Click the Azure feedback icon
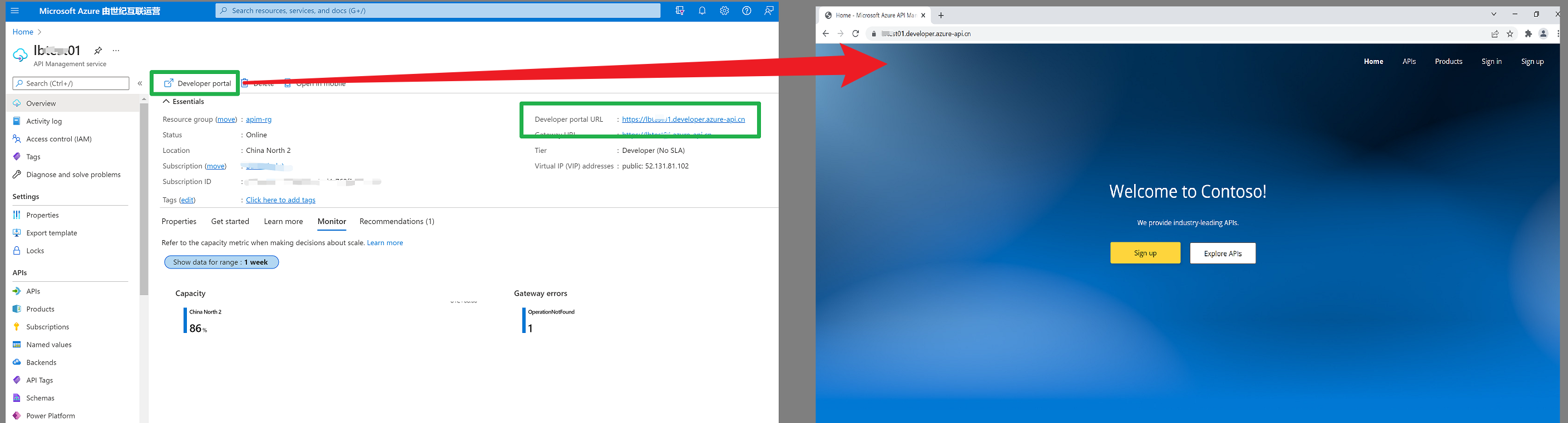The width and height of the screenshot is (1568, 423). [x=769, y=11]
